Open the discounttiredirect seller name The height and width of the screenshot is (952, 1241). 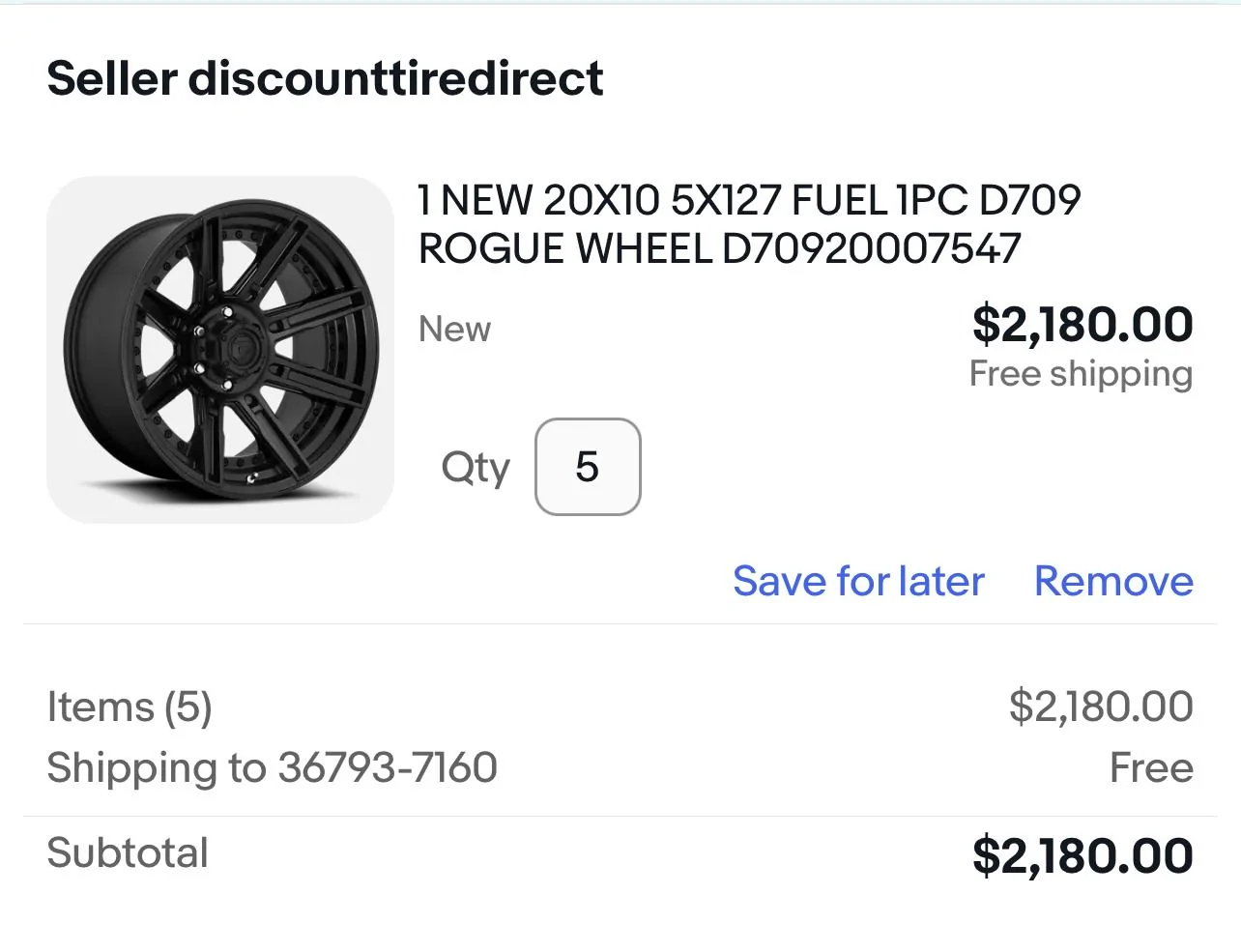click(x=396, y=78)
